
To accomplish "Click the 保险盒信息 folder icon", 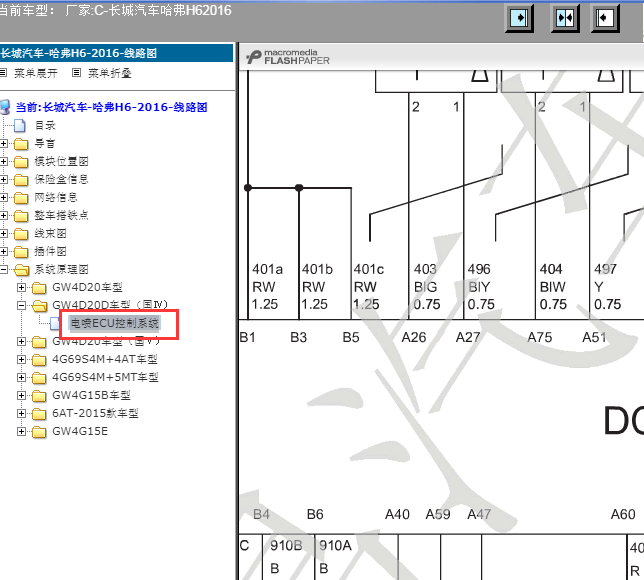I will point(21,180).
